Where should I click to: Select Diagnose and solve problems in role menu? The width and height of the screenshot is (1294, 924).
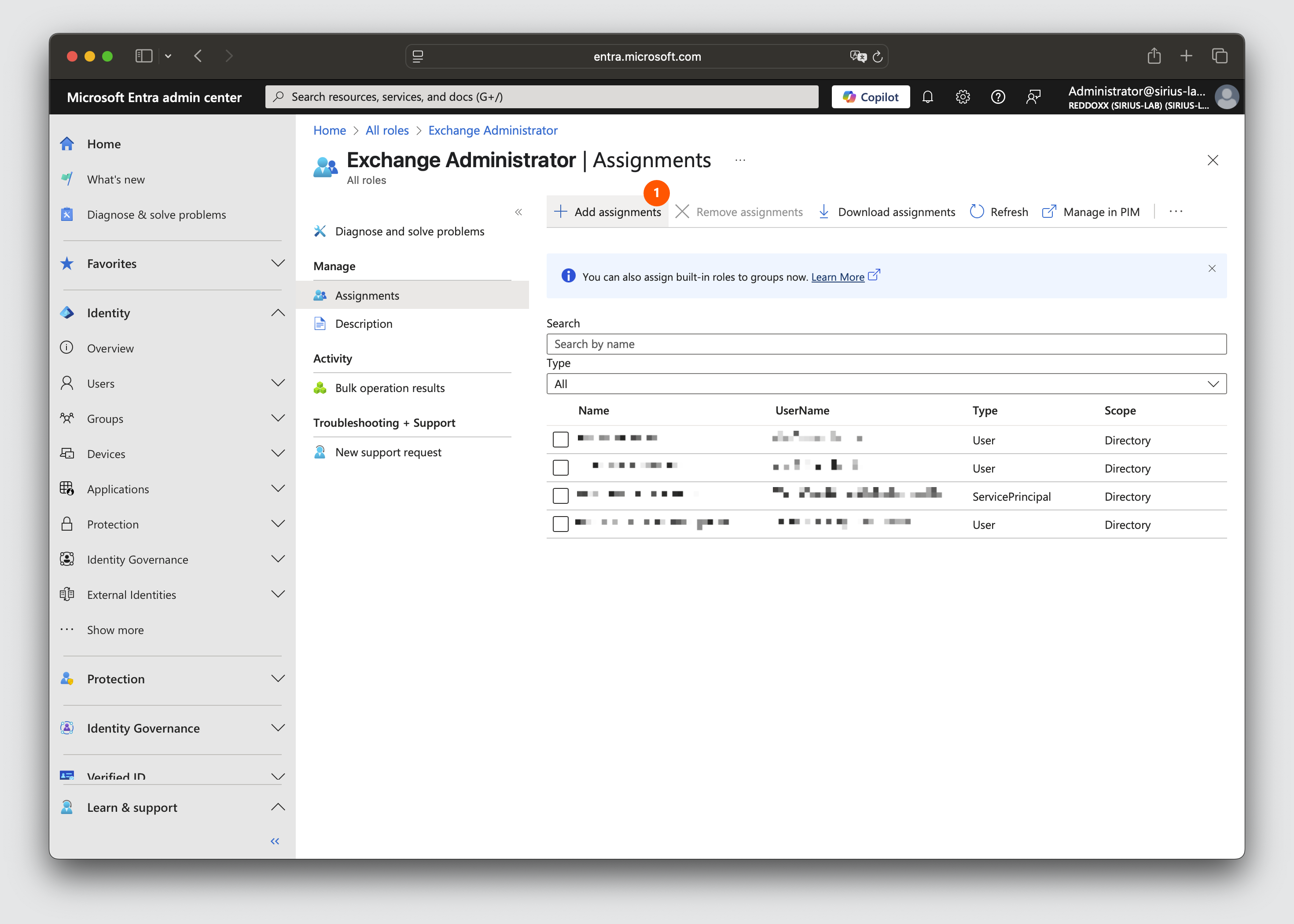point(410,231)
